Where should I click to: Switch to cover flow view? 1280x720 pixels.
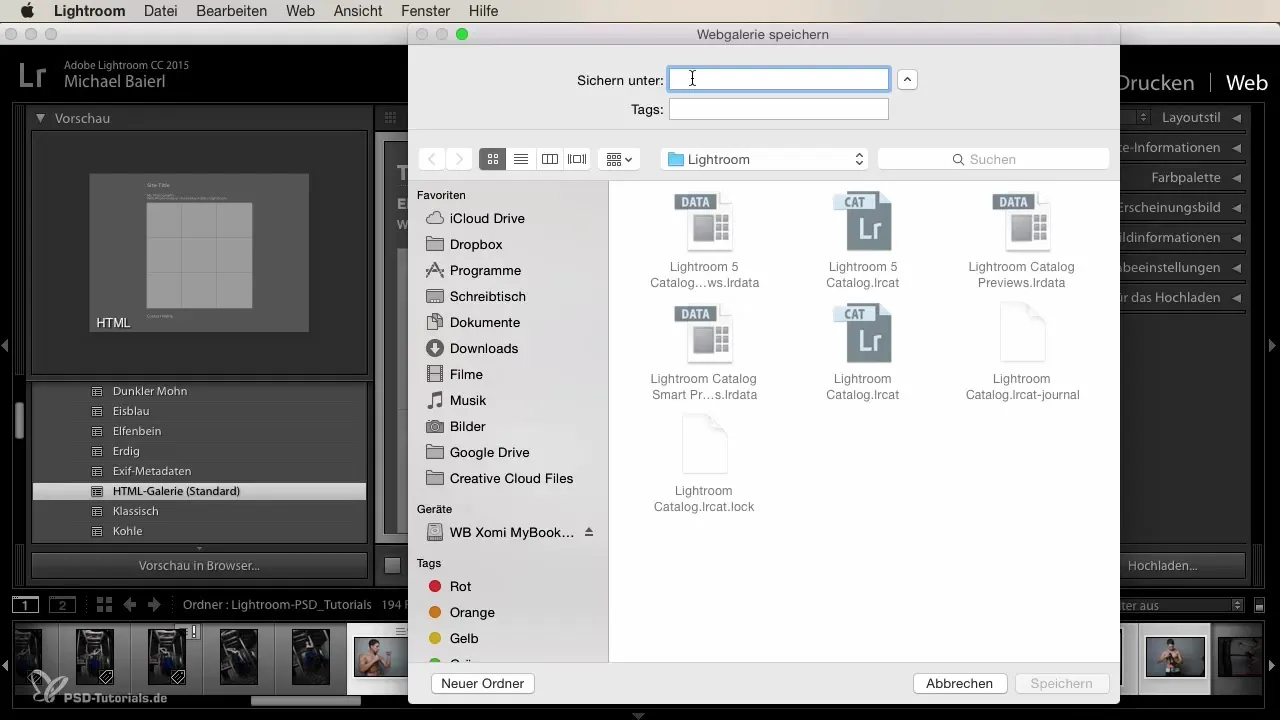(x=577, y=159)
